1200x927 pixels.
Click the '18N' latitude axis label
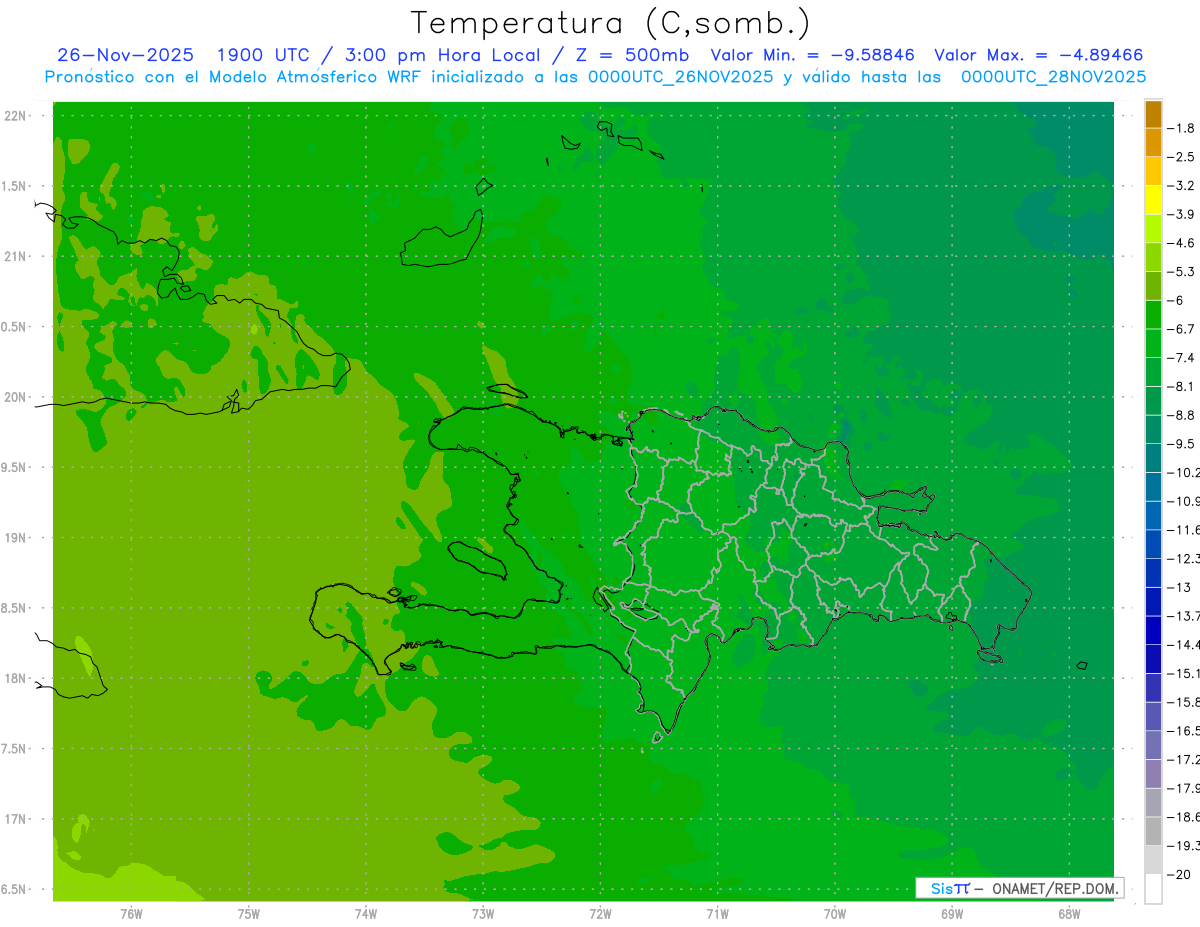click(x=15, y=679)
